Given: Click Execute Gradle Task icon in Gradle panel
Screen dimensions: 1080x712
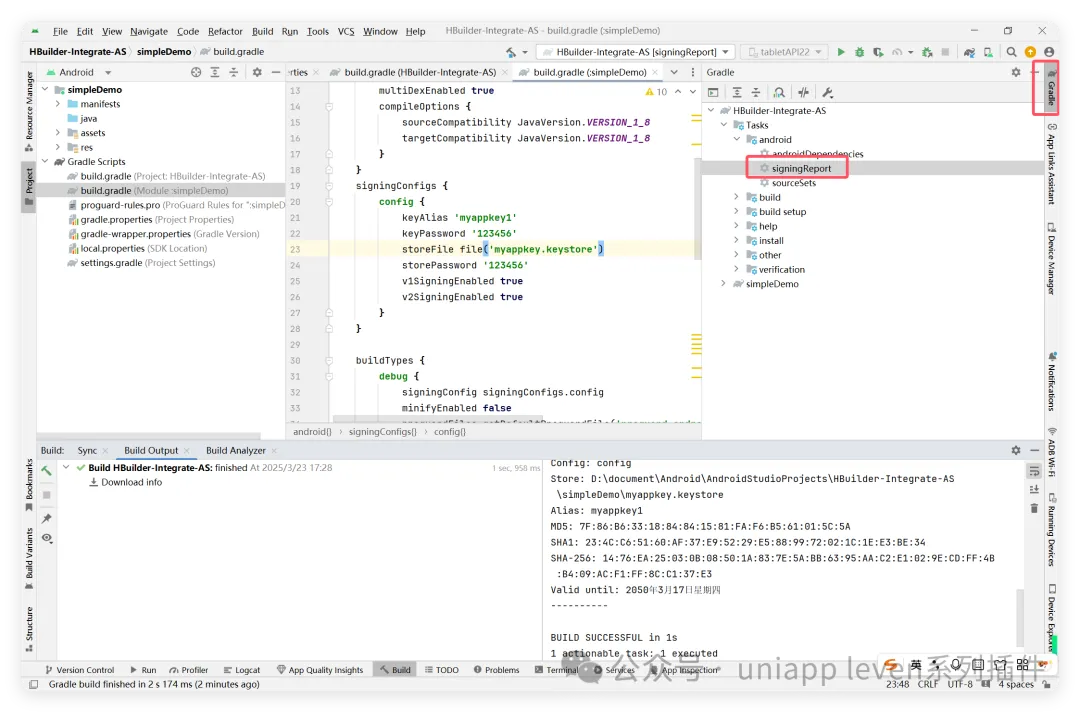Looking at the screenshot, I should pos(713,92).
